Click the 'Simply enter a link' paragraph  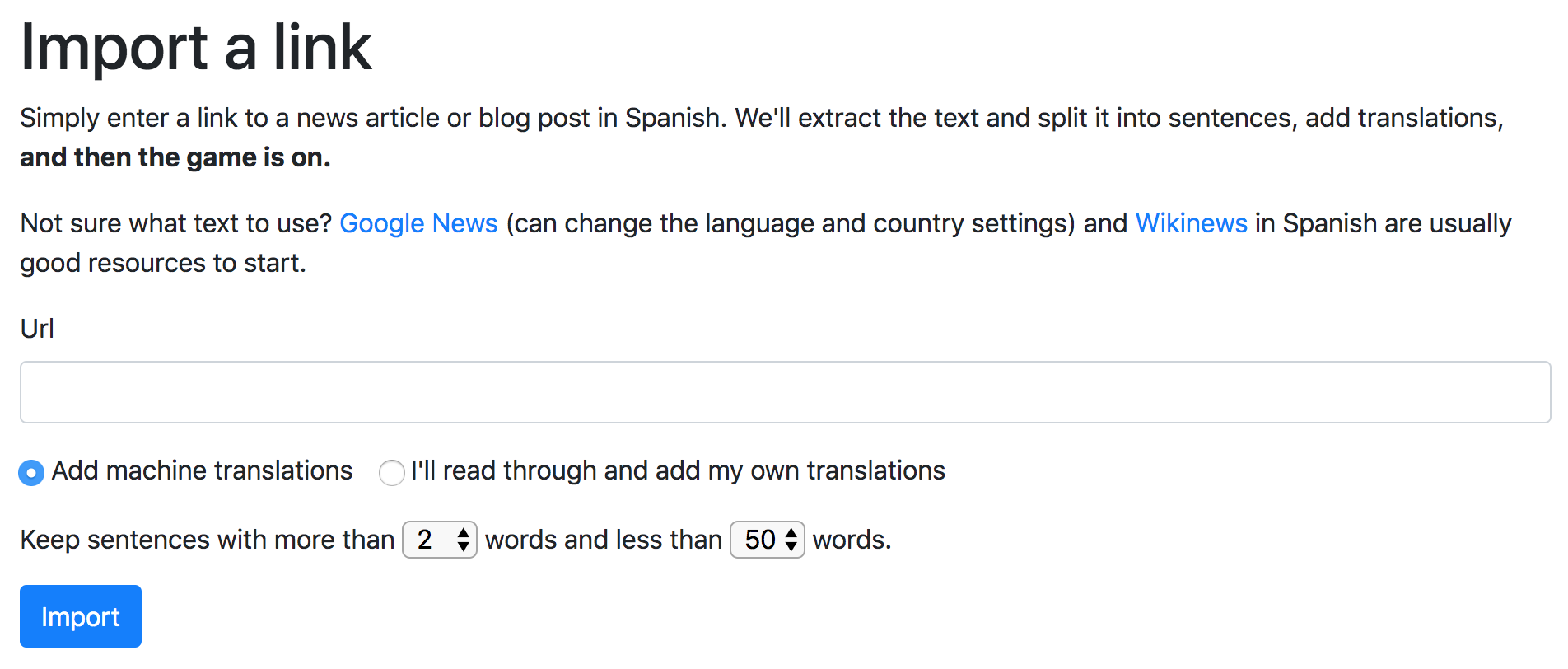point(762,138)
